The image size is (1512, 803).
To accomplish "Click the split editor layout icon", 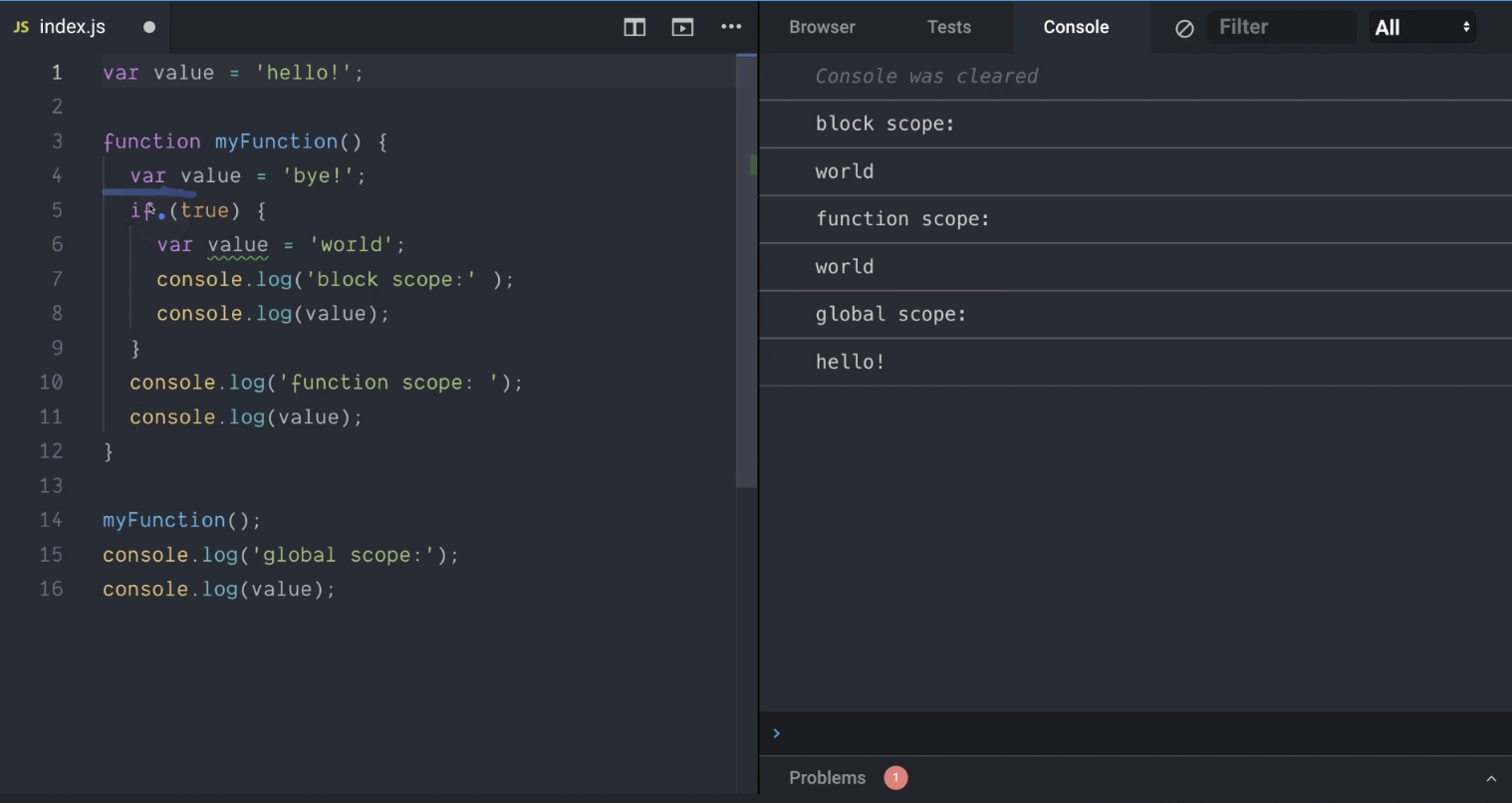I will tap(634, 27).
